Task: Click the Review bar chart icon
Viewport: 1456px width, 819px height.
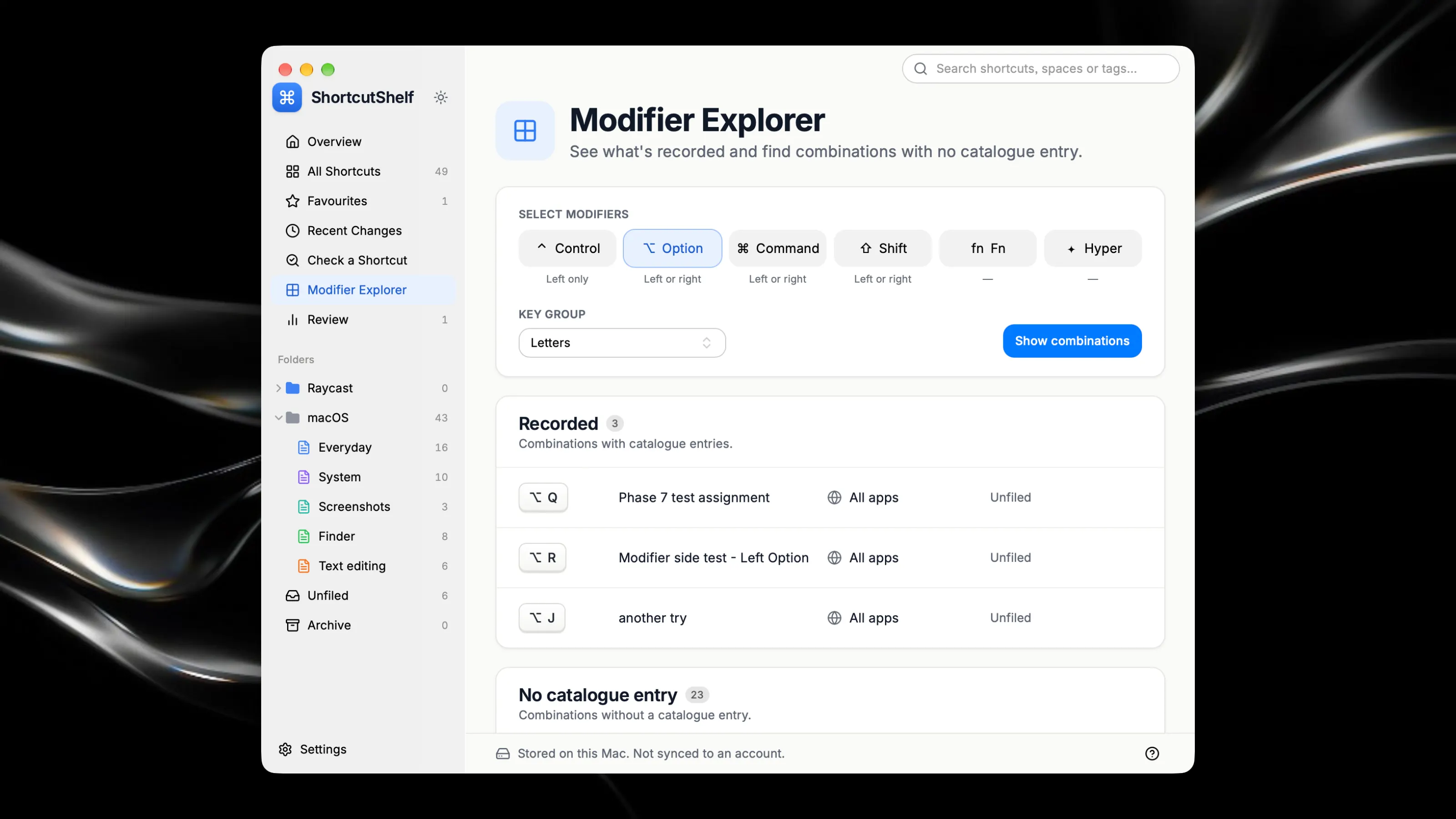Action: [292, 319]
